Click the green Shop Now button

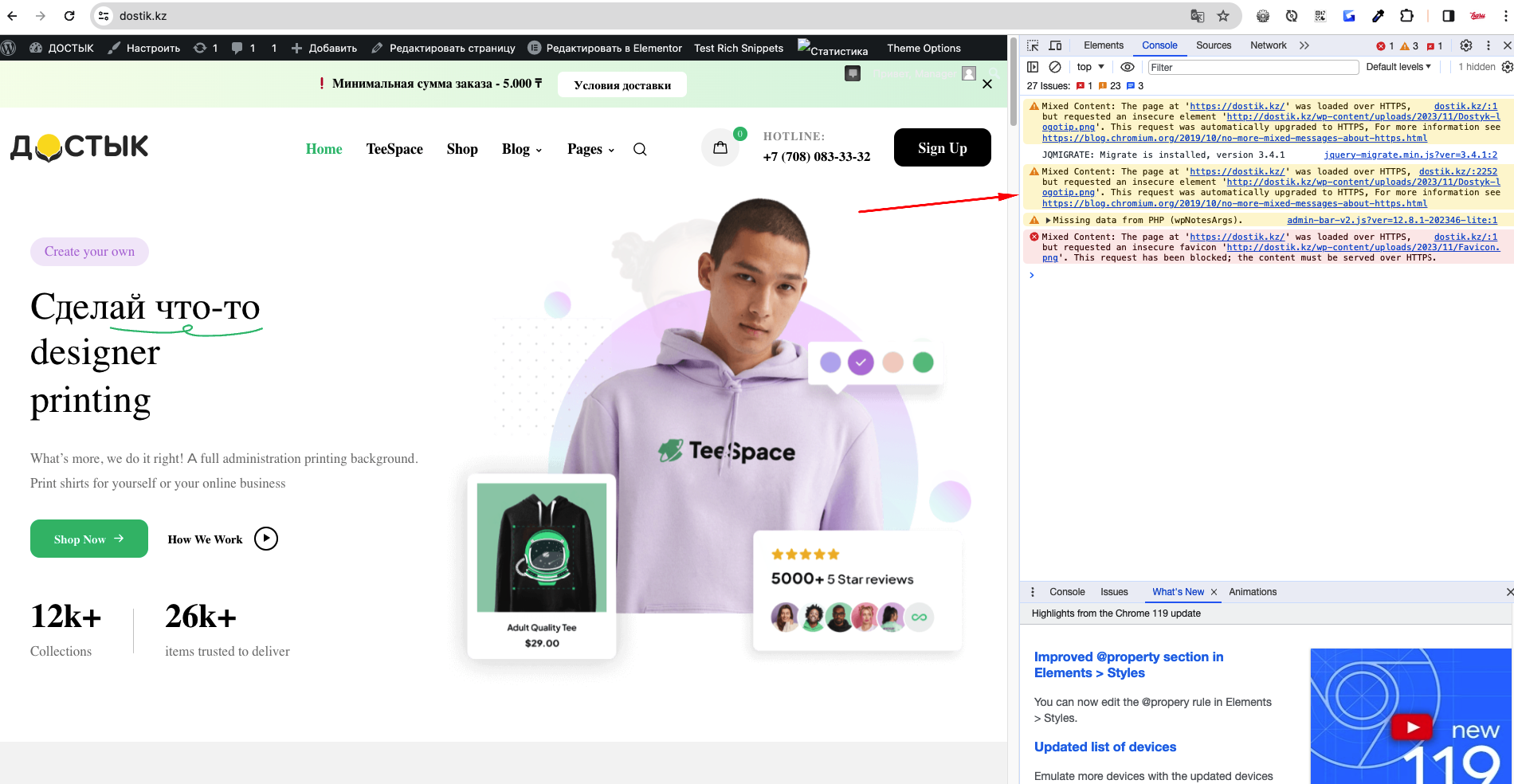pyautogui.click(x=89, y=539)
